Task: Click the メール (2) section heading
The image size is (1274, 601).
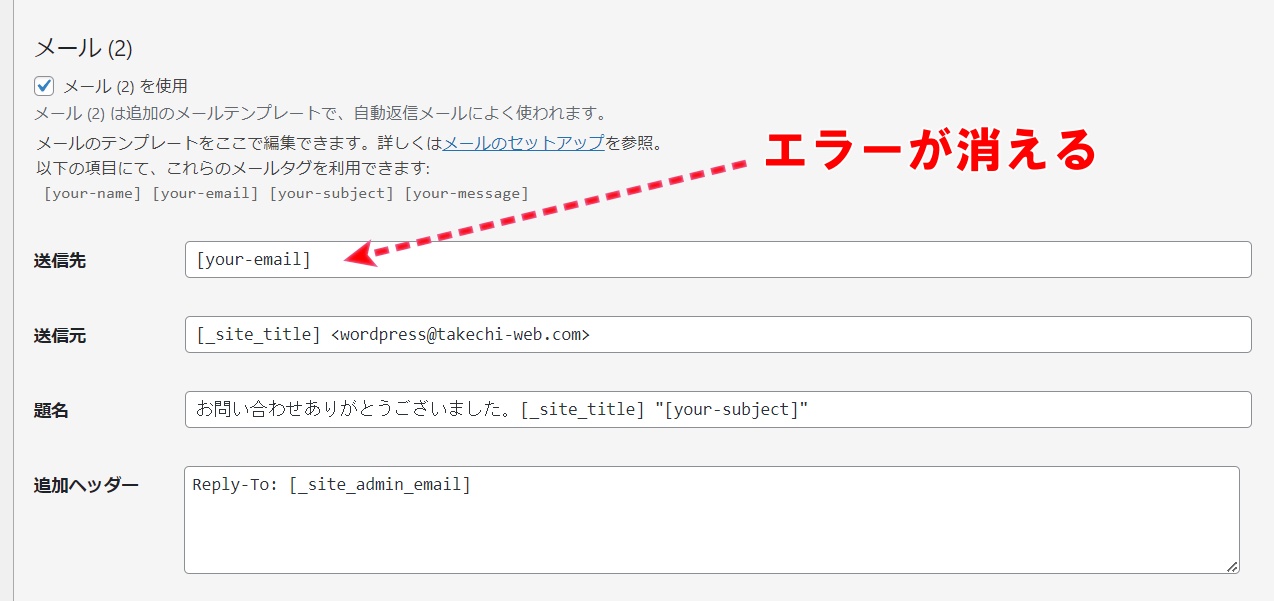Action: coord(83,48)
